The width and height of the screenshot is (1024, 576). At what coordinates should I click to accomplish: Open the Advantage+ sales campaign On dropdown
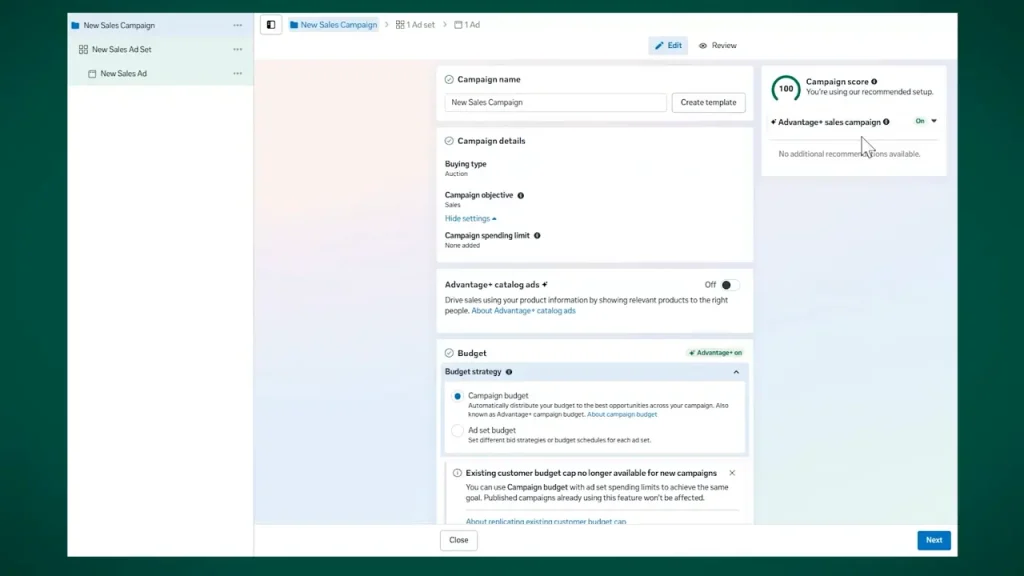[925, 121]
